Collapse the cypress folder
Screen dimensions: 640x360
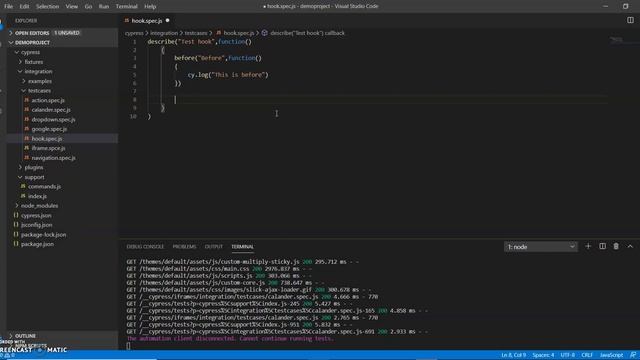point(30,52)
